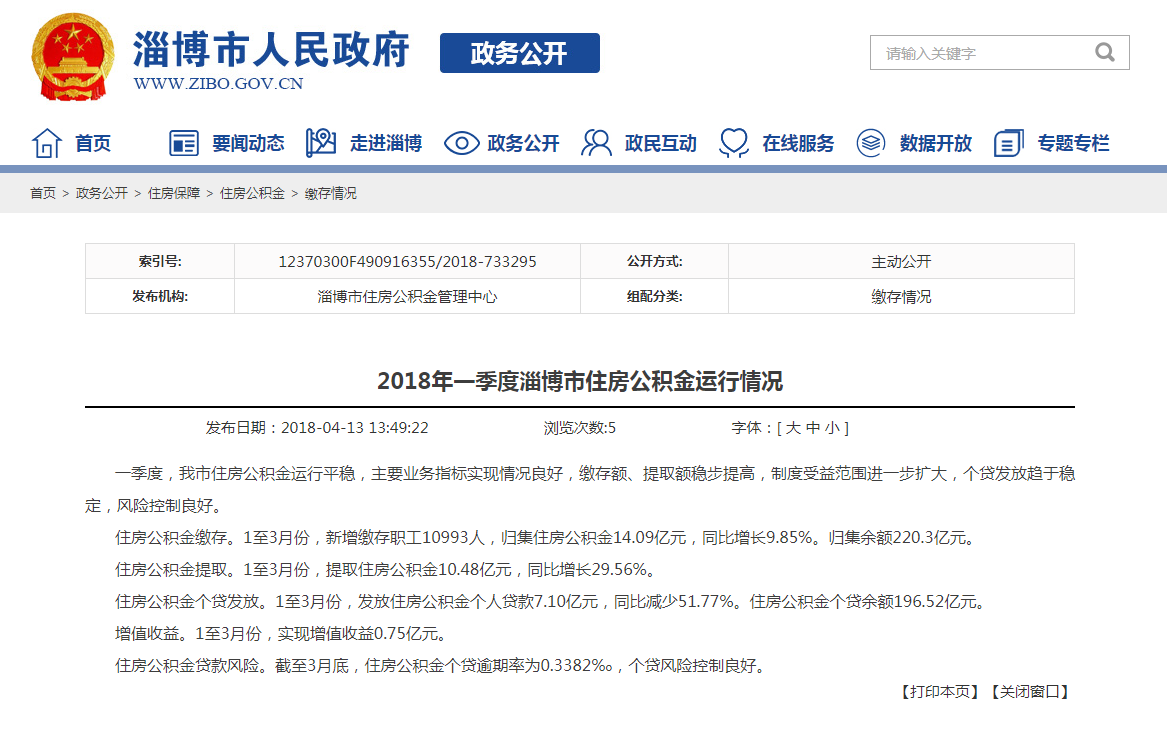Set font size to 中

pyautogui.click(x=813, y=428)
